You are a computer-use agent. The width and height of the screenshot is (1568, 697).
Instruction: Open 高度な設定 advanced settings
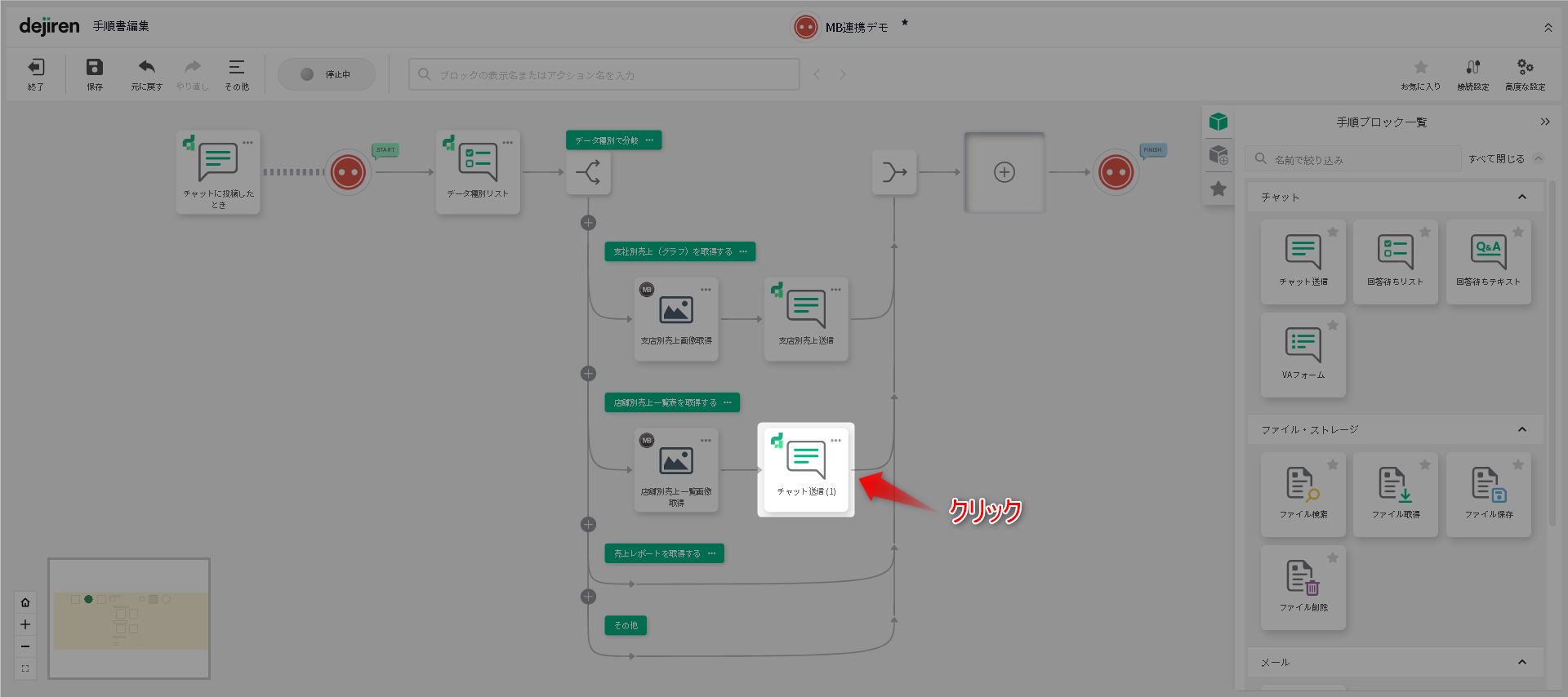pyautogui.click(x=1526, y=73)
